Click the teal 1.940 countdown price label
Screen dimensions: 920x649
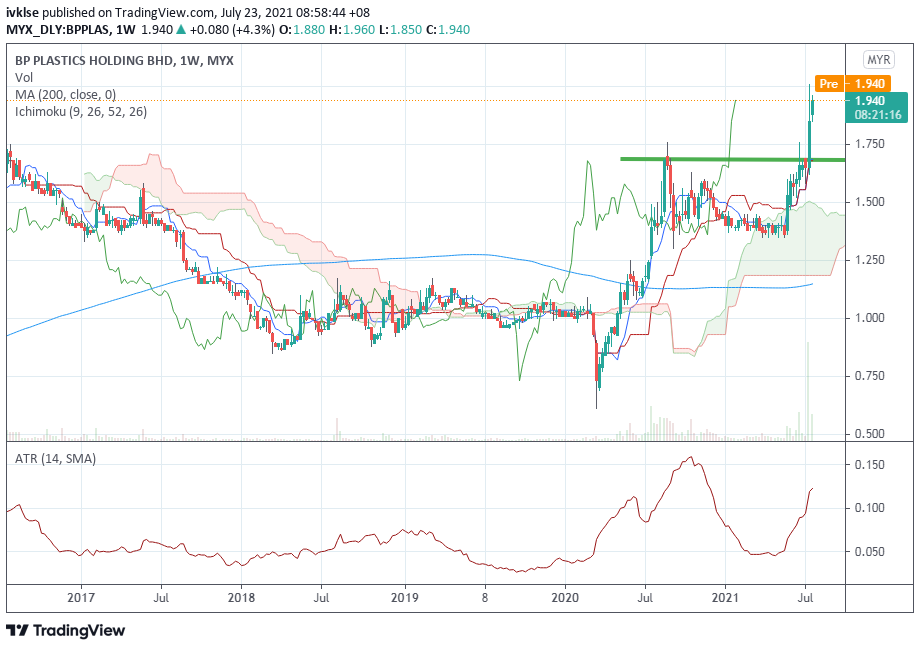(x=877, y=107)
